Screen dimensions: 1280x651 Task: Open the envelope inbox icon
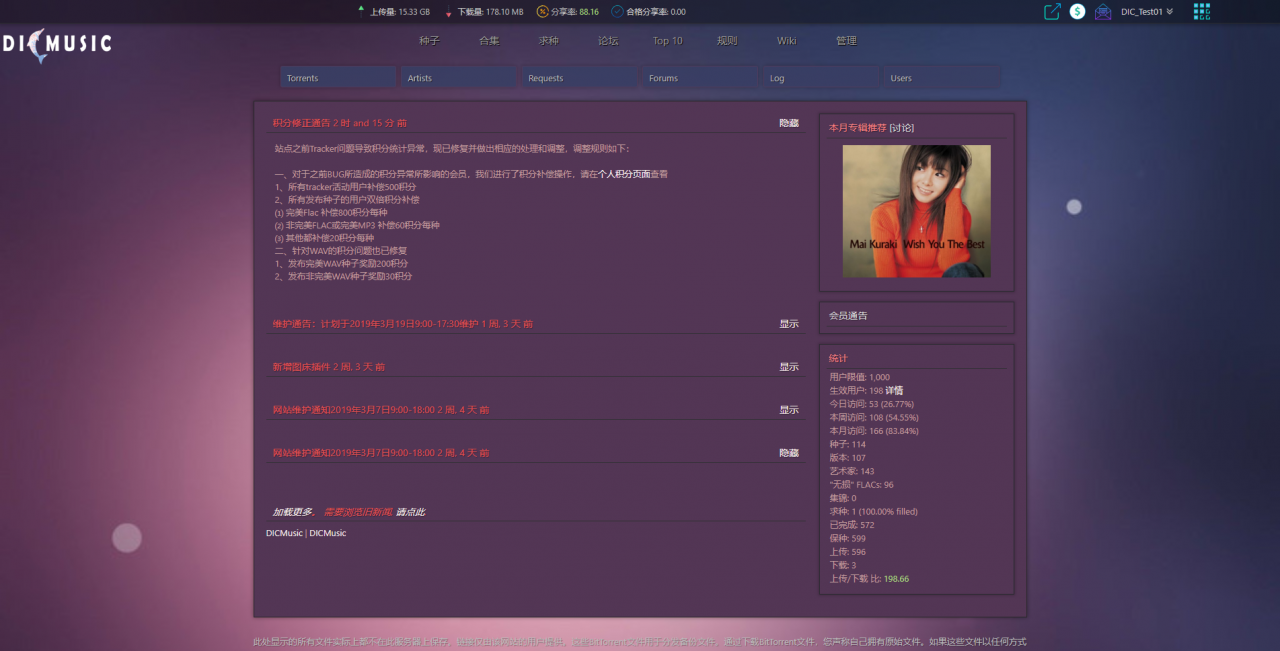(1103, 12)
